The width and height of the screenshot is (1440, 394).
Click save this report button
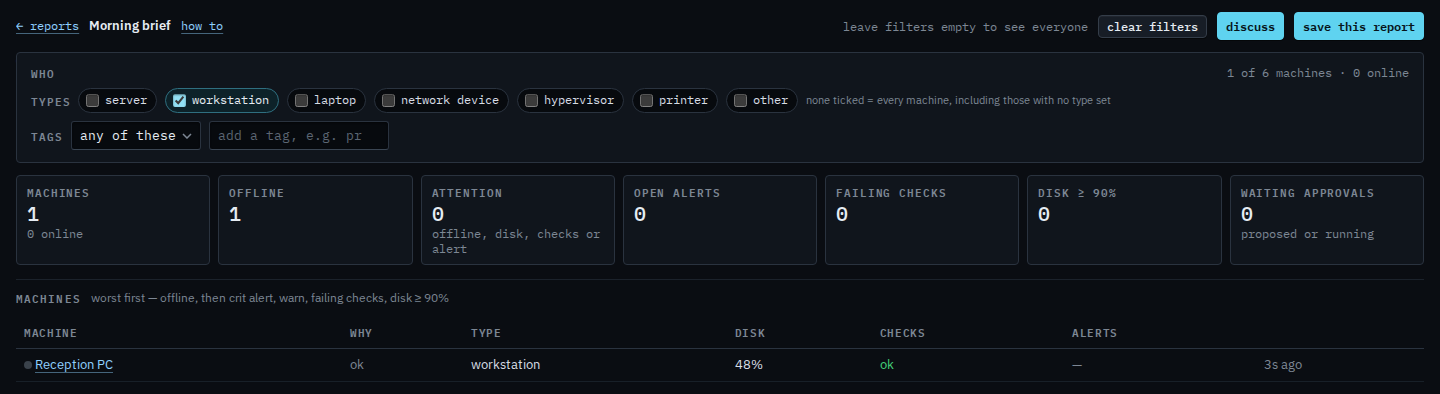(x=1358, y=27)
